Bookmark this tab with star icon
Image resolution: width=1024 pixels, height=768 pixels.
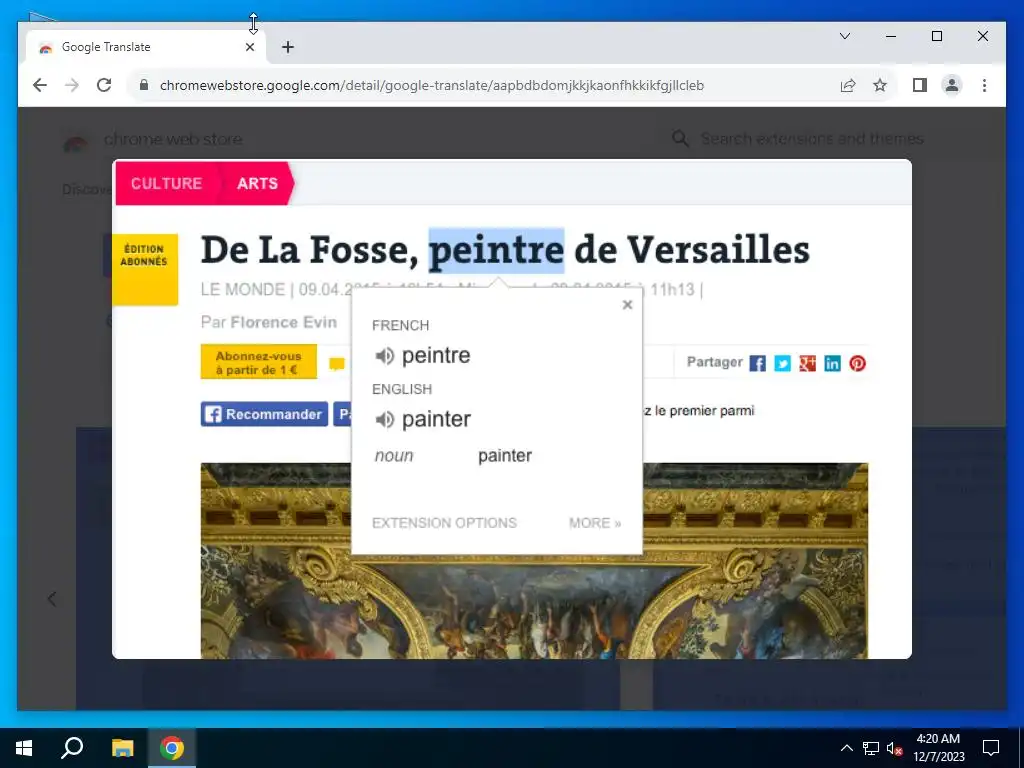pos(880,86)
